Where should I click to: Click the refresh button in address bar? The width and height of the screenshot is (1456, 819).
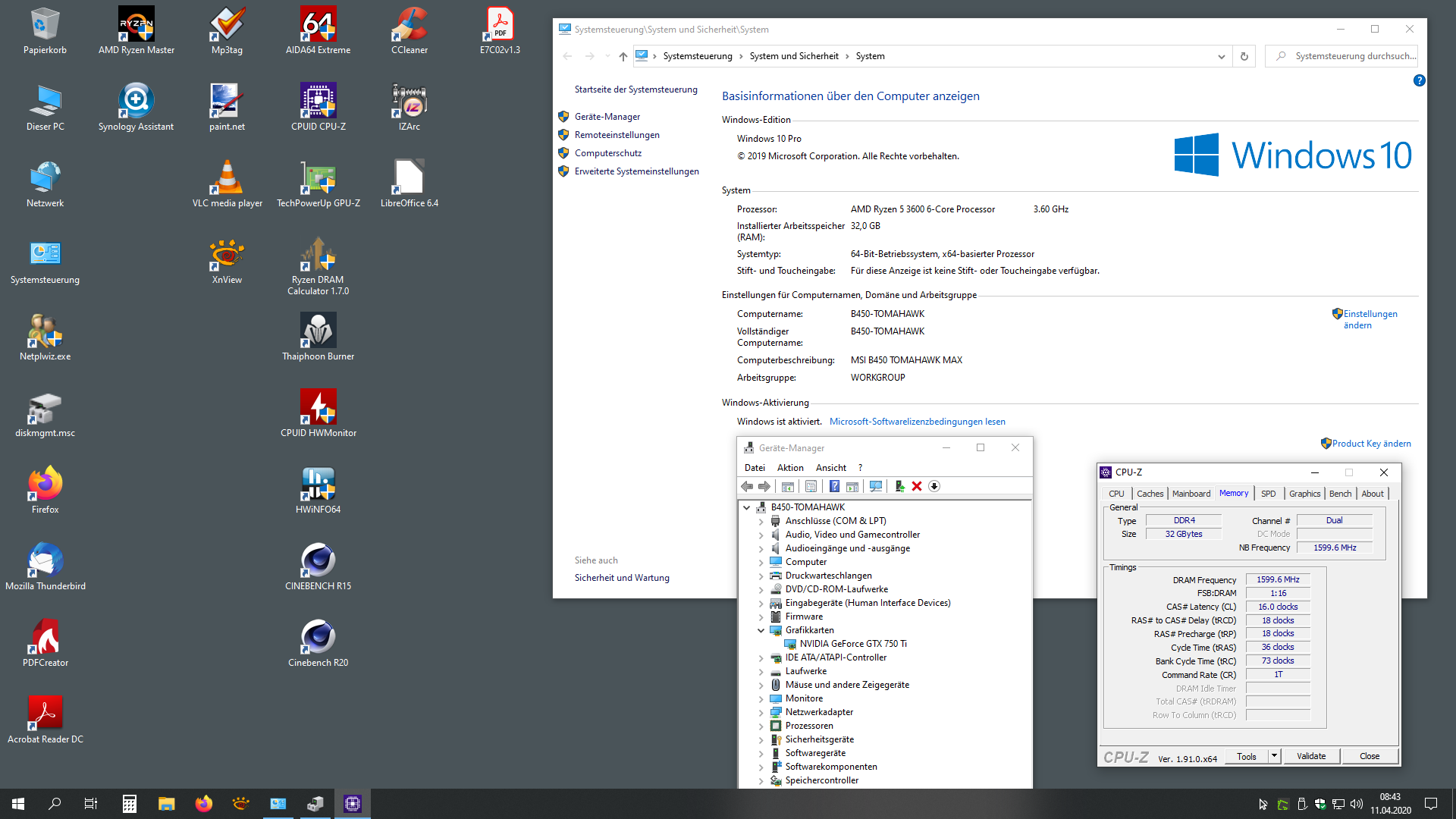[x=1244, y=56]
